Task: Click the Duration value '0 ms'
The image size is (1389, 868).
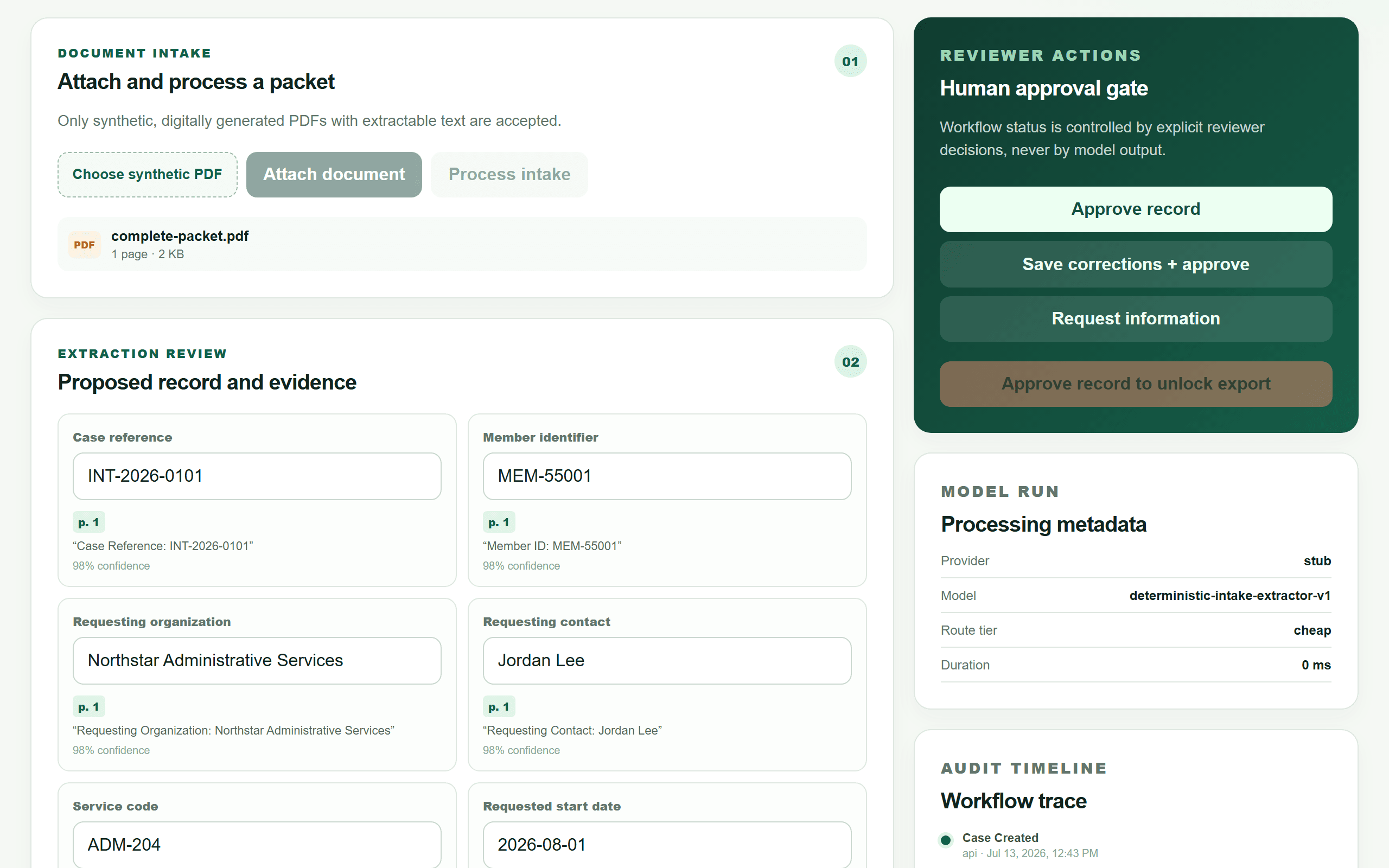Action: tap(1316, 665)
